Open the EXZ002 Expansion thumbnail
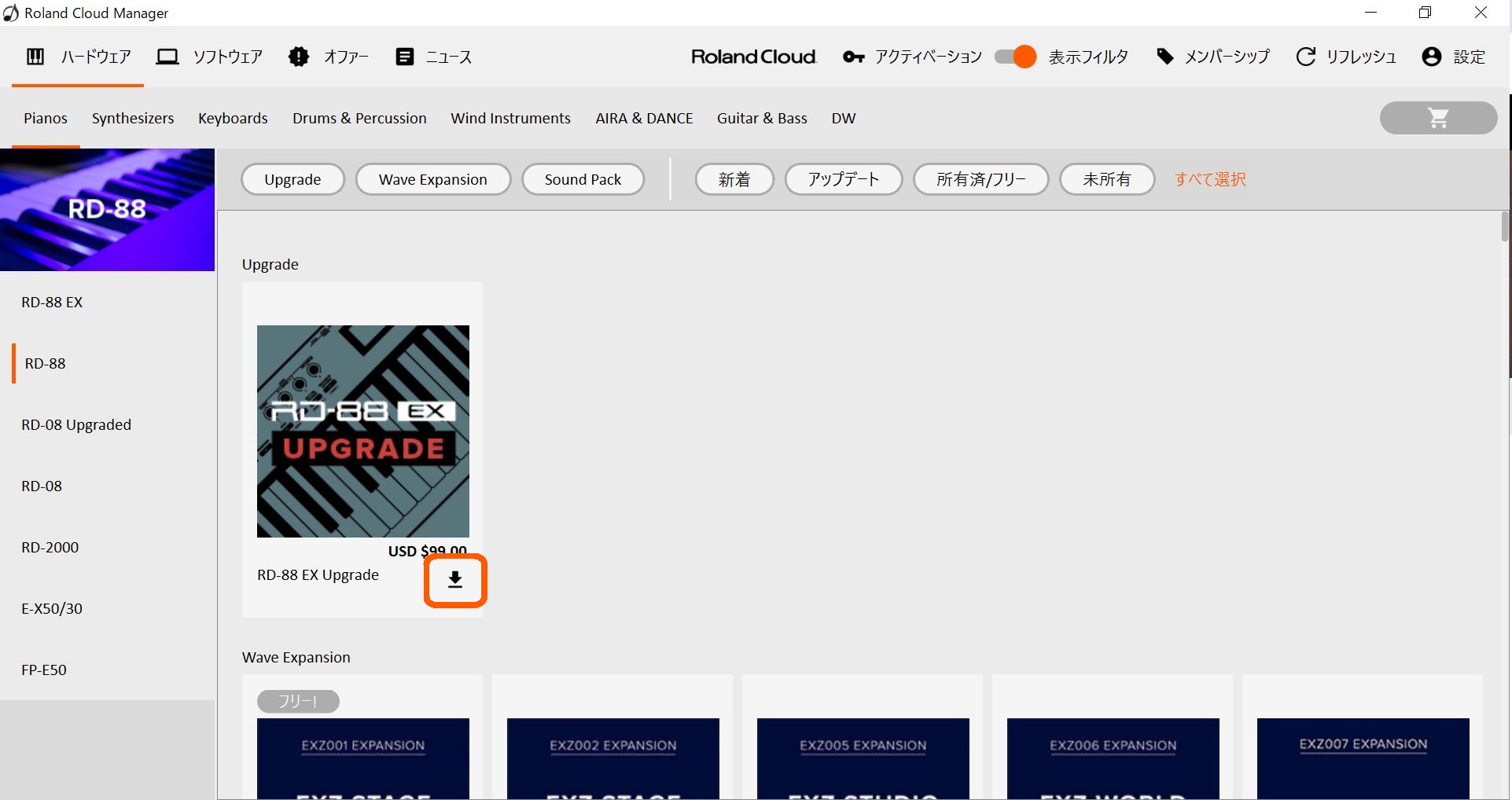The image size is (1512, 800). tap(613, 759)
